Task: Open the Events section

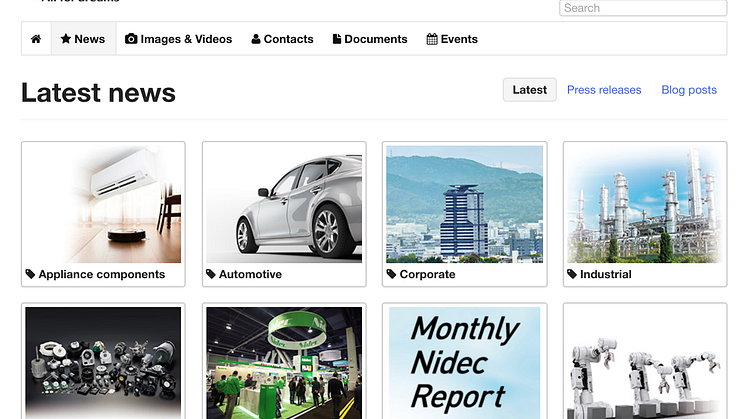Action: click(x=452, y=39)
